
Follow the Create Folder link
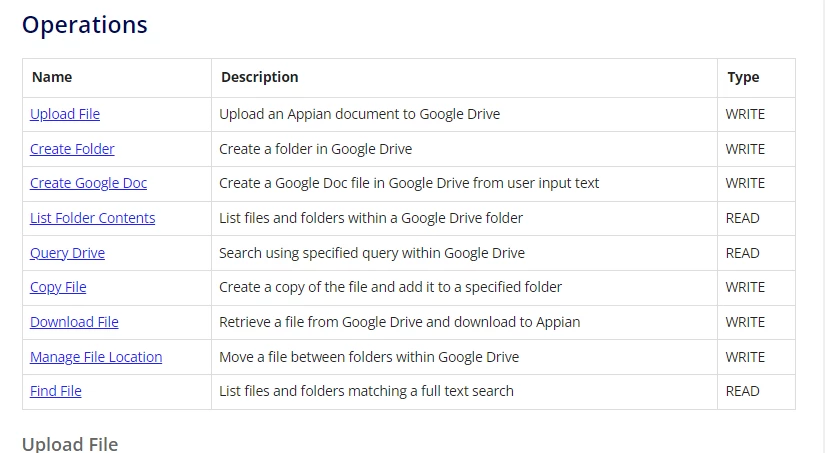(72, 149)
